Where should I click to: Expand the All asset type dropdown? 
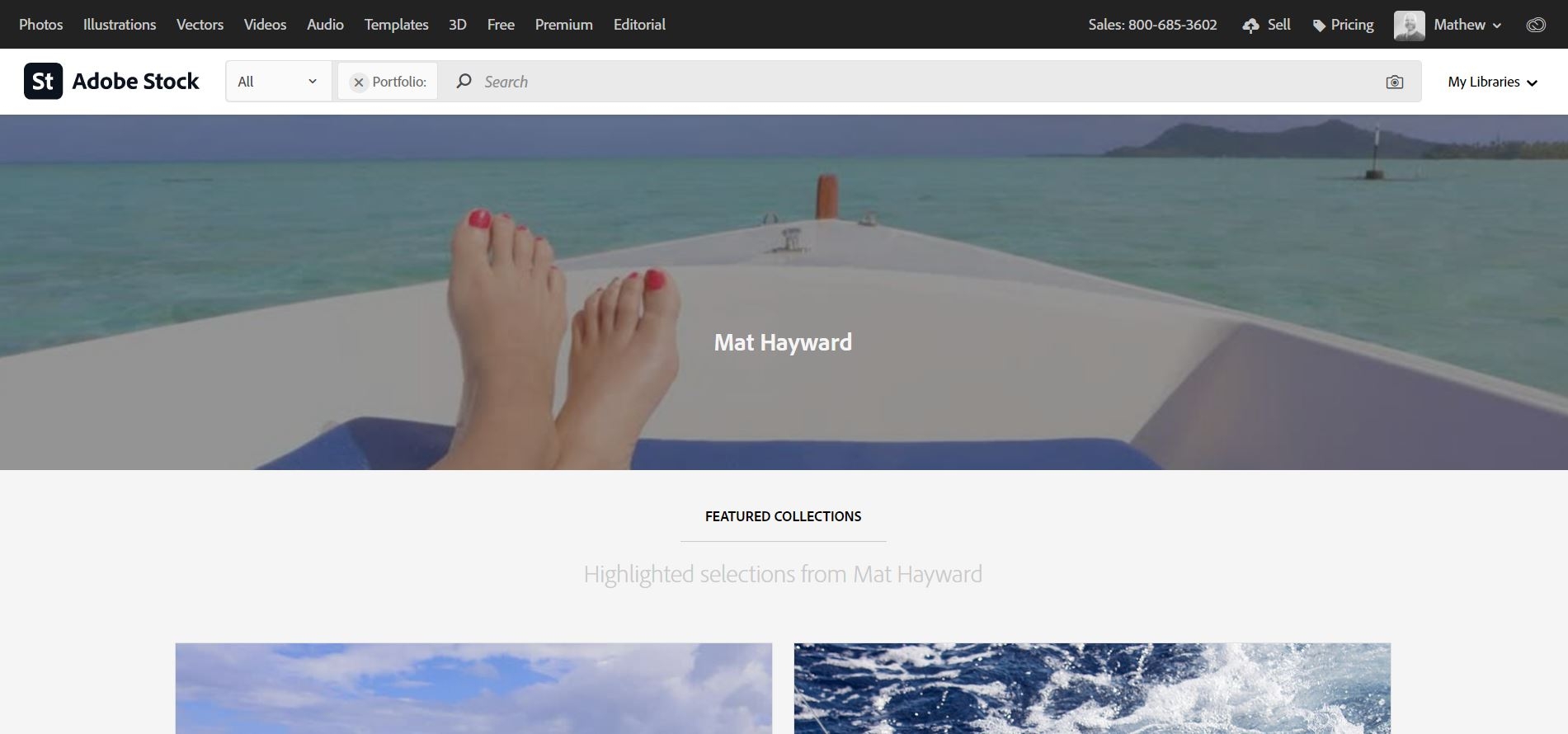279,82
